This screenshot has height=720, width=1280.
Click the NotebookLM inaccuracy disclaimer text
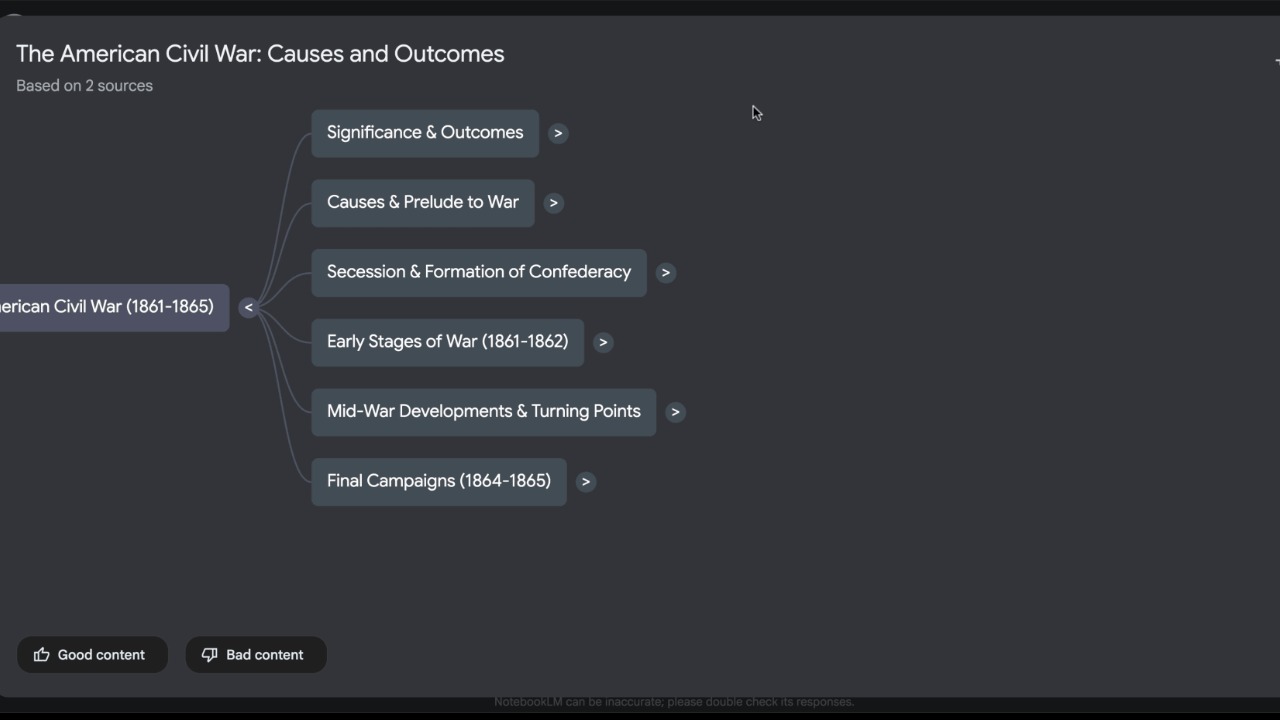tap(674, 702)
